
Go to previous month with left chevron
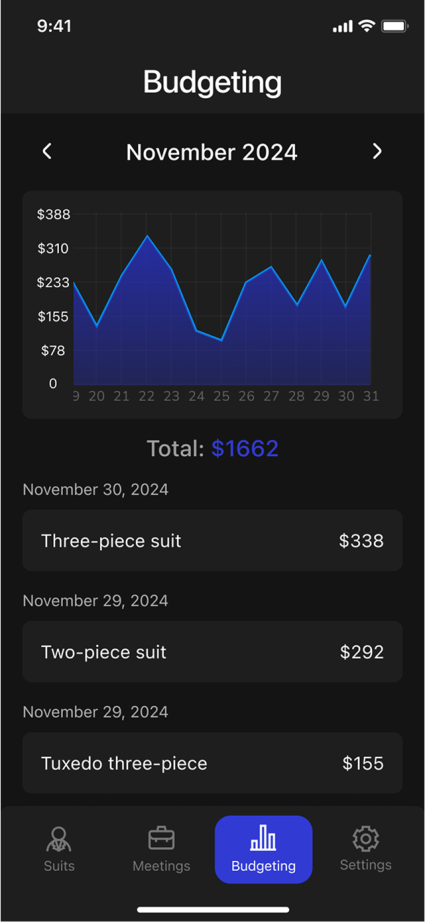[x=47, y=152]
